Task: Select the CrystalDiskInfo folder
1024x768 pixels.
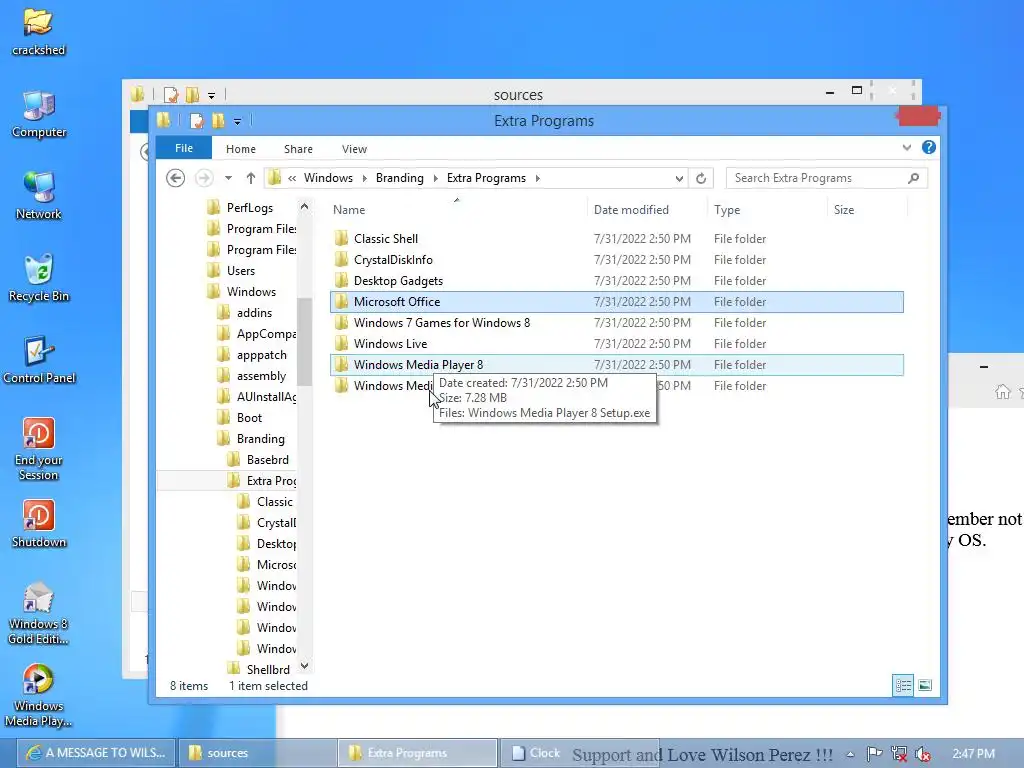Action: pyautogui.click(x=616, y=260)
